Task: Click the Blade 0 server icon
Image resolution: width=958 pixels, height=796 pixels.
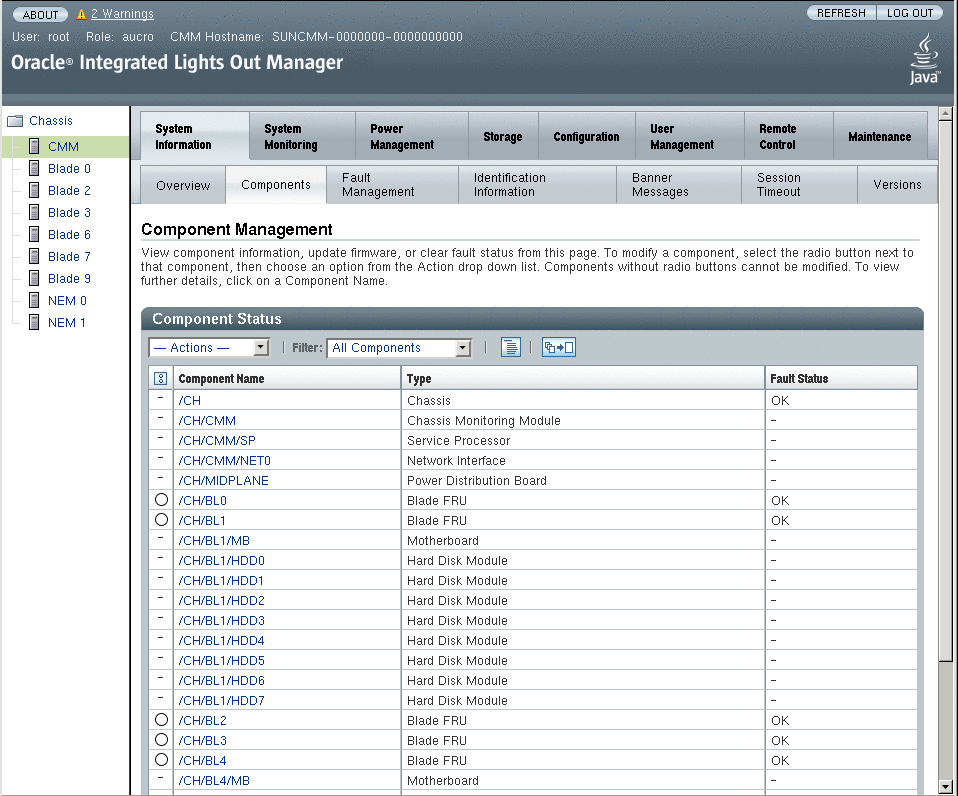Action: (x=35, y=169)
